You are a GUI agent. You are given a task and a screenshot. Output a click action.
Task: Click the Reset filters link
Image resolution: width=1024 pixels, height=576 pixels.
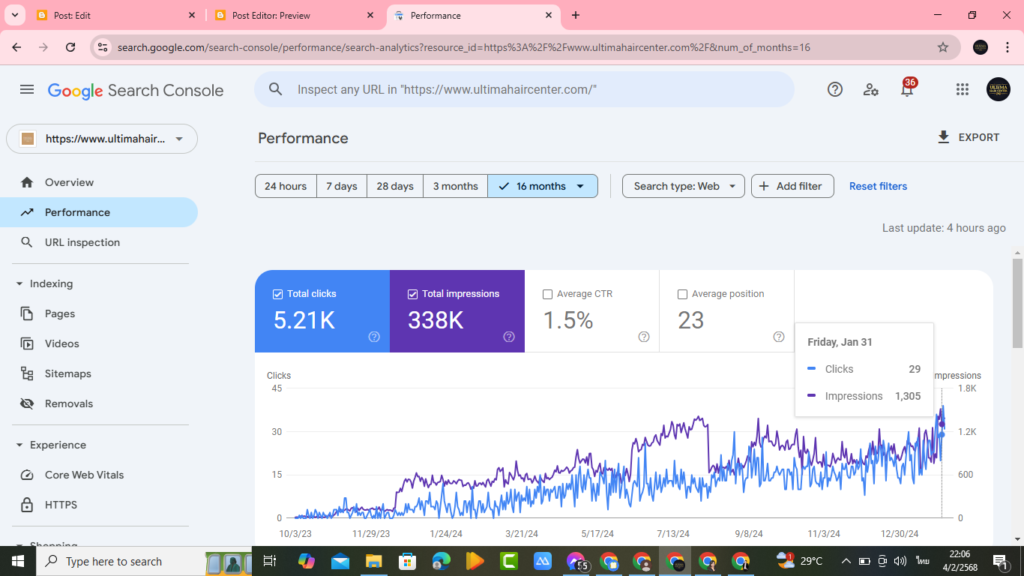coord(877,186)
